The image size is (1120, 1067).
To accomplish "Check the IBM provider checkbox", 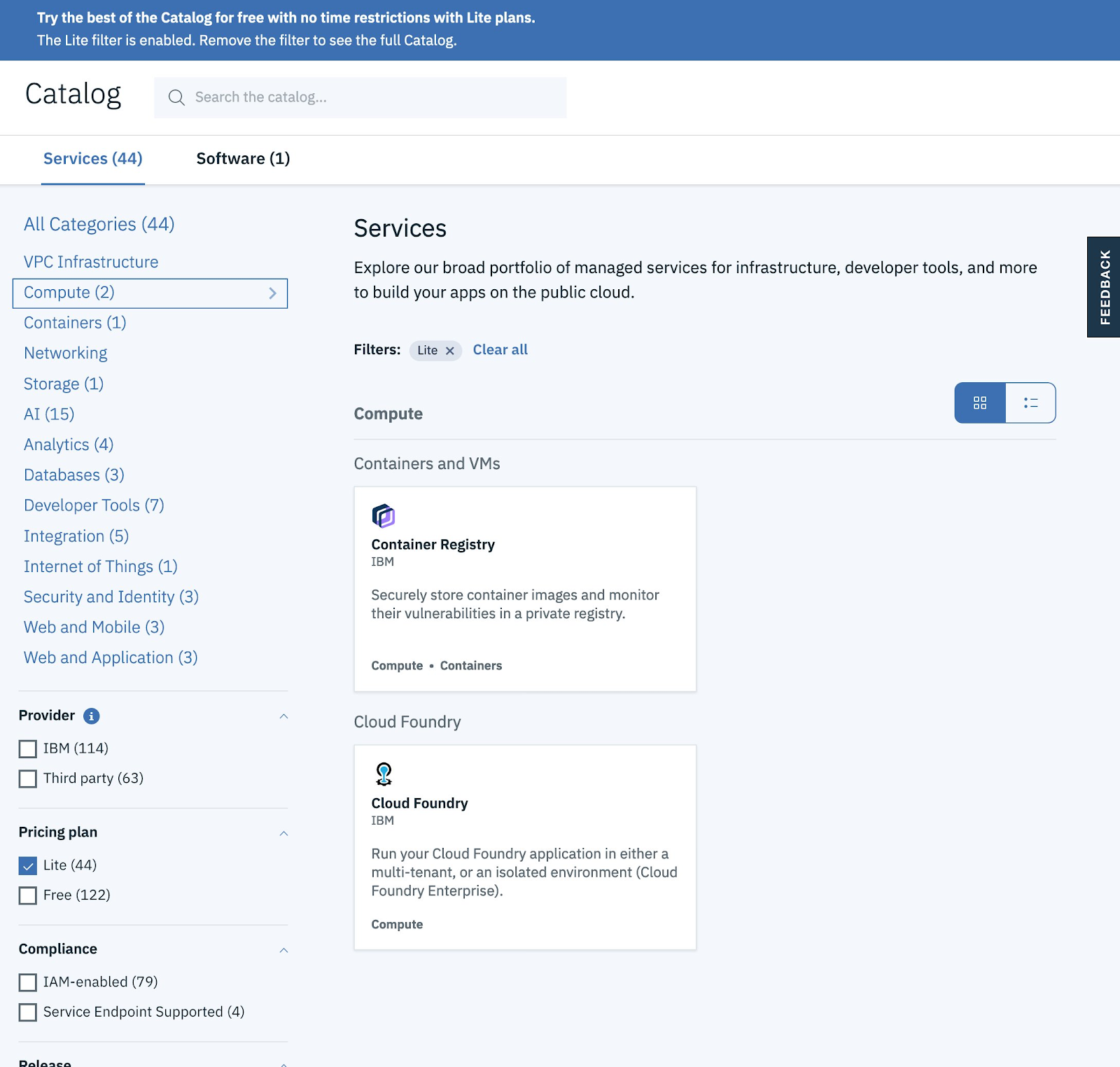I will pos(28,749).
